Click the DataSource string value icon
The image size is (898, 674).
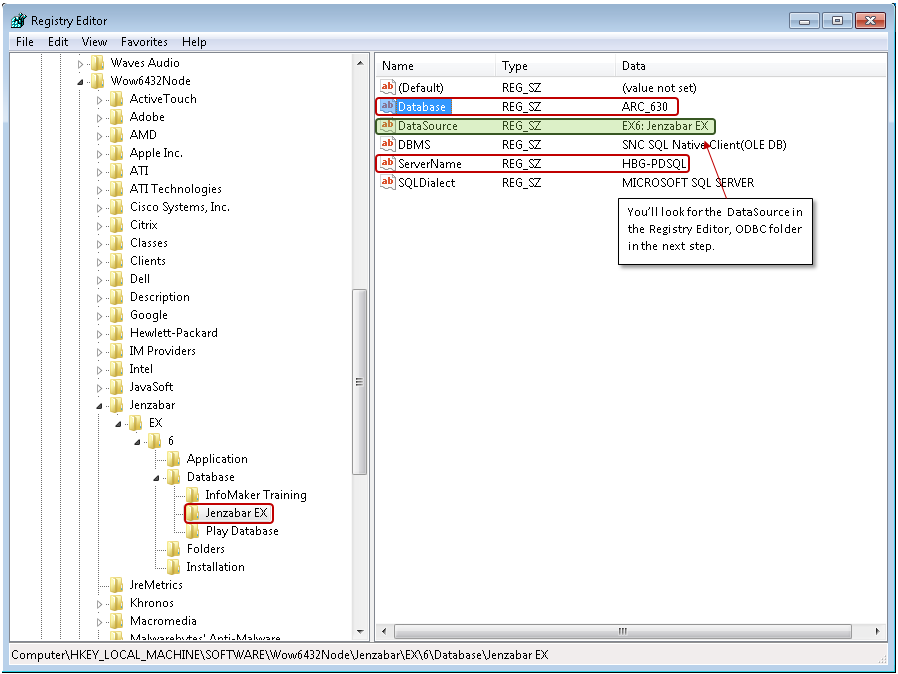tap(388, 126)
